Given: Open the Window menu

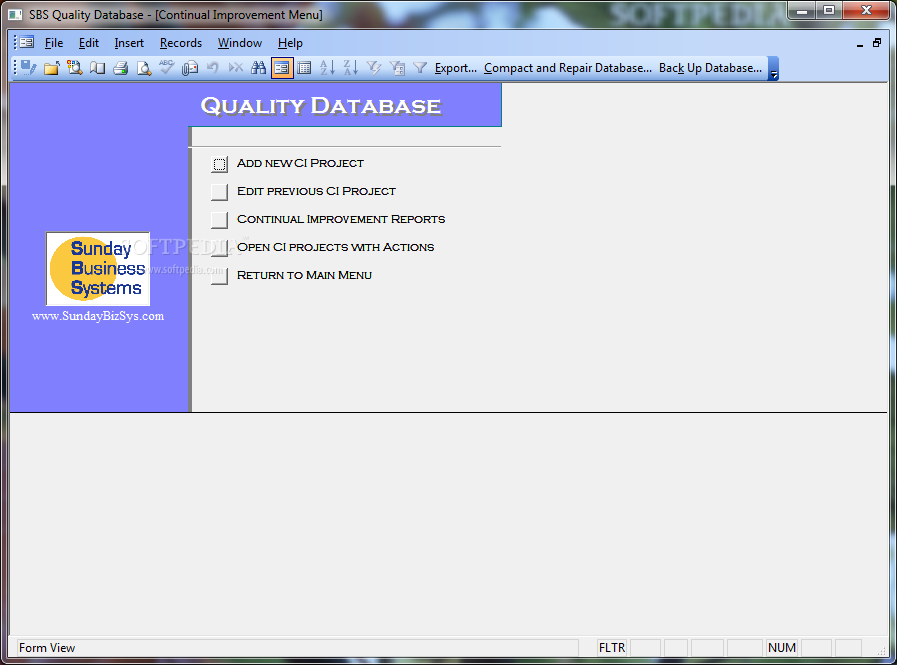Looking at the screenshot, I should click(x=240, y=43).
